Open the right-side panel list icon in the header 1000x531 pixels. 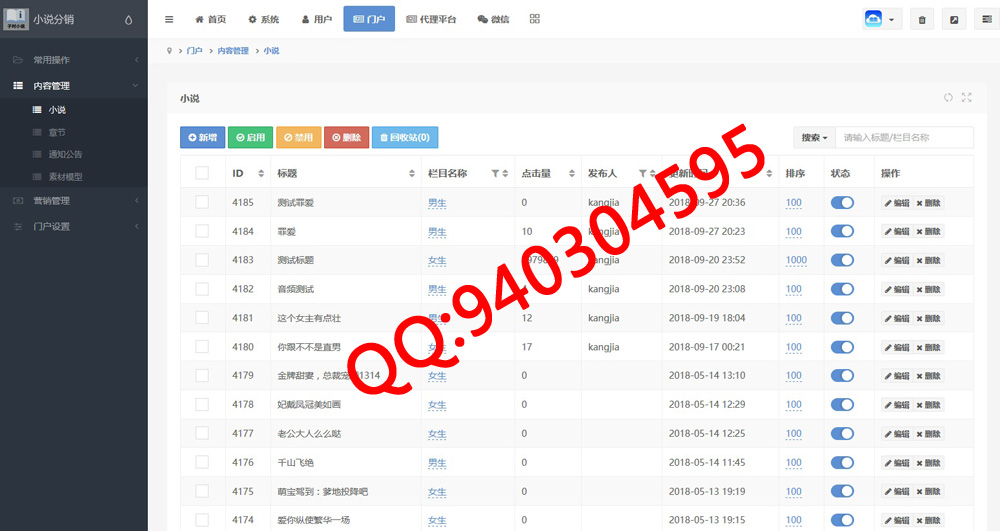(x=984, y=19)
